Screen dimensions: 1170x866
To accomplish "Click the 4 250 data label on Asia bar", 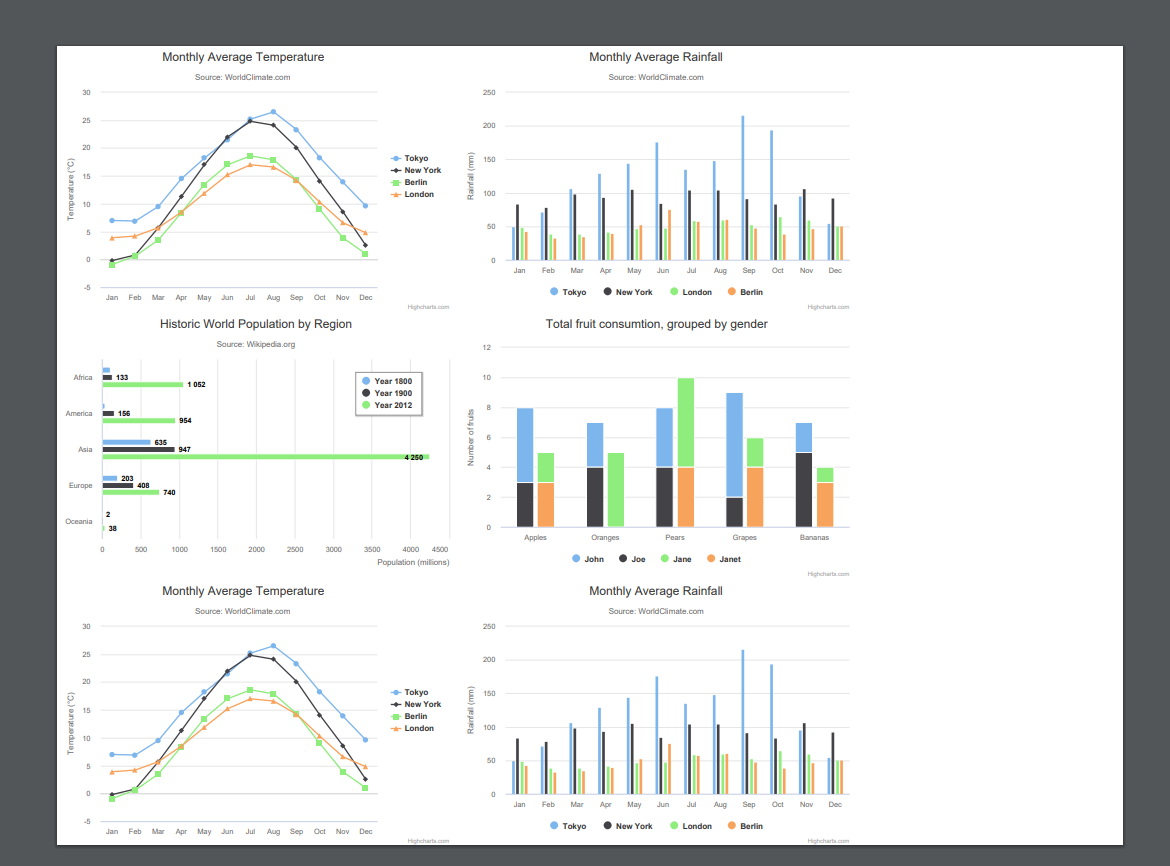I will click(414, 457).
